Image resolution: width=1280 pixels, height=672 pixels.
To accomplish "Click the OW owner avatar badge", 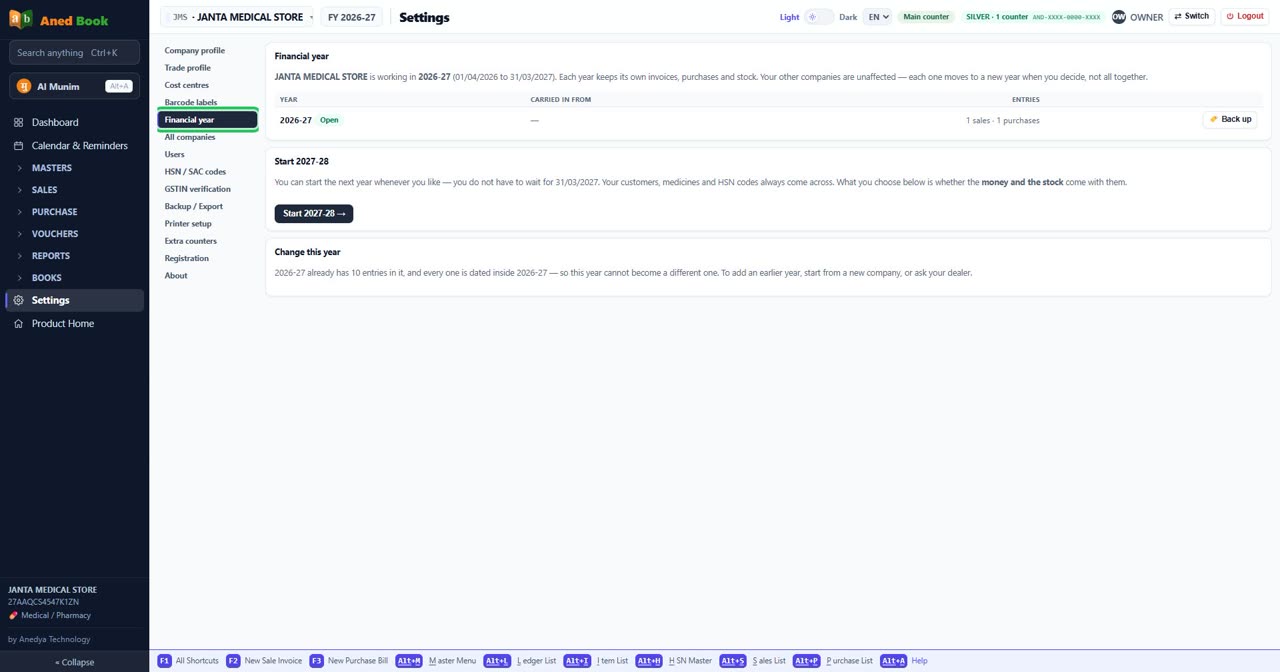I will click(1119, 17).
